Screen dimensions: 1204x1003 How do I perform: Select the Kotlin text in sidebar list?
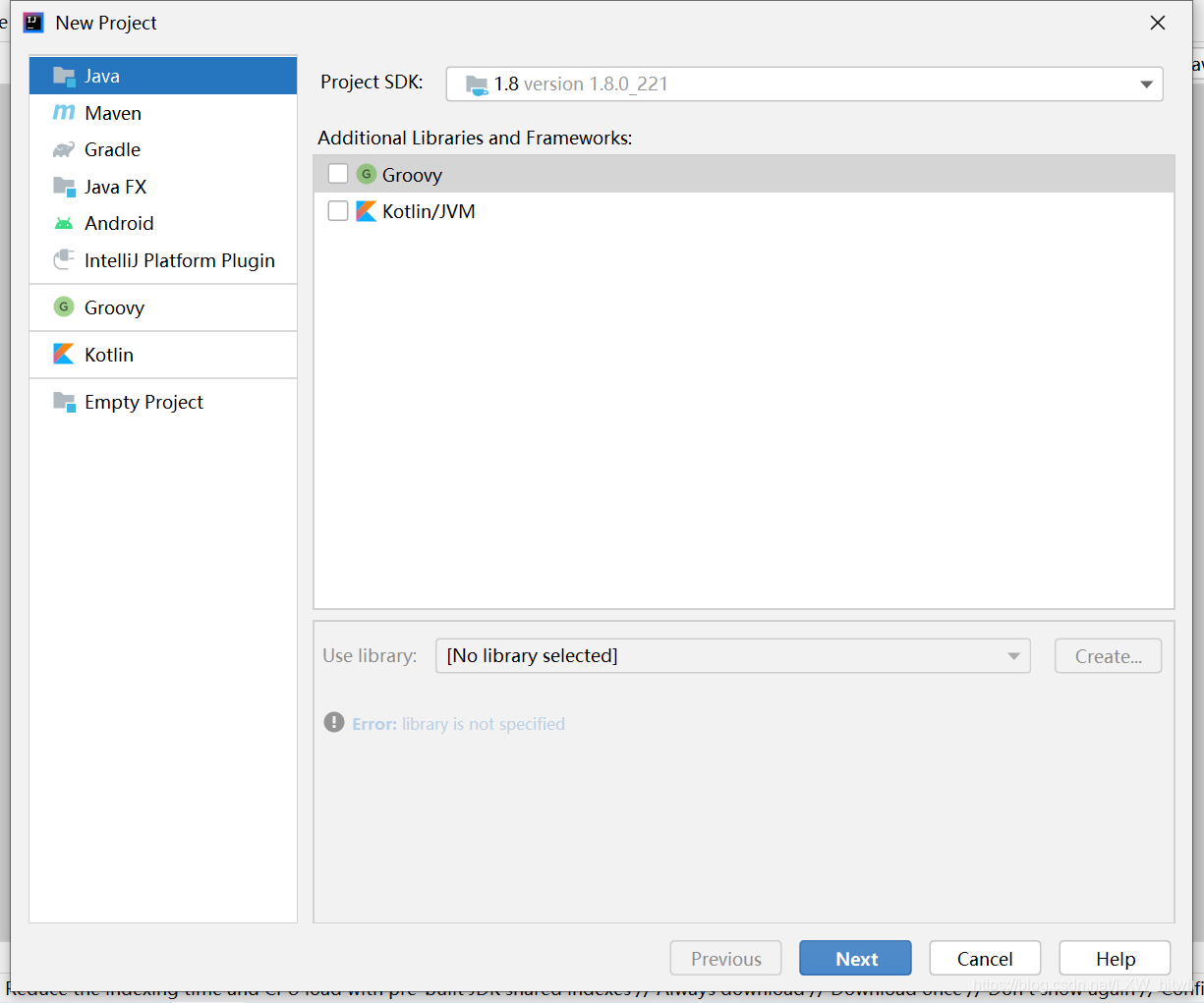(109, 355)
